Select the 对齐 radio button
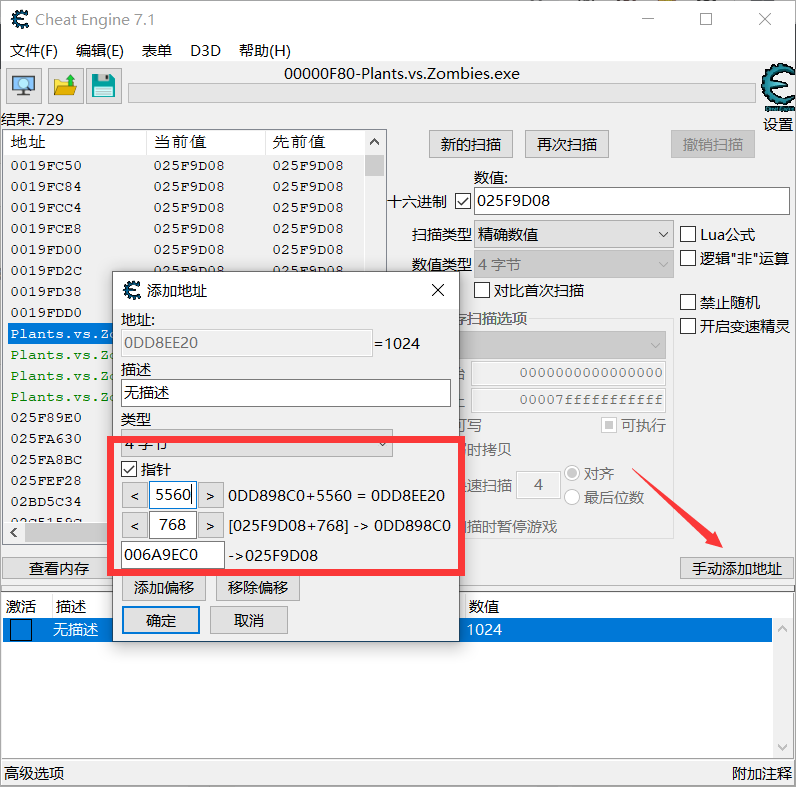This screenshot has width=796, height=787. (572, 473)
